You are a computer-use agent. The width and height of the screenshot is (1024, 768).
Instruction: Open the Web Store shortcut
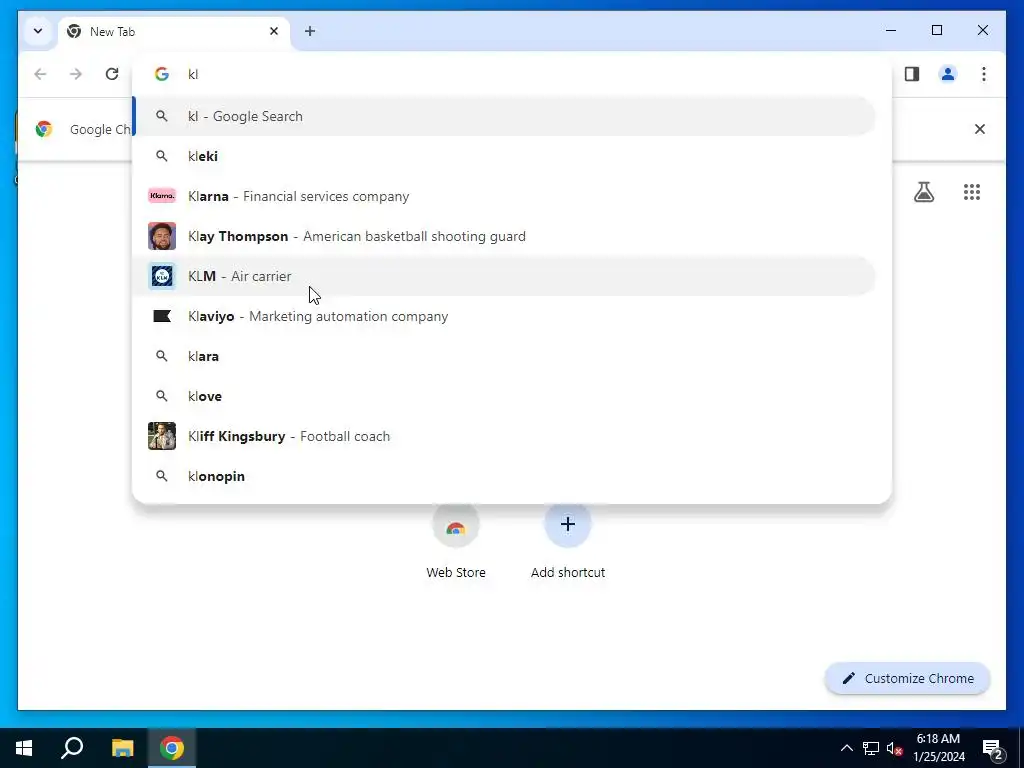456,542
